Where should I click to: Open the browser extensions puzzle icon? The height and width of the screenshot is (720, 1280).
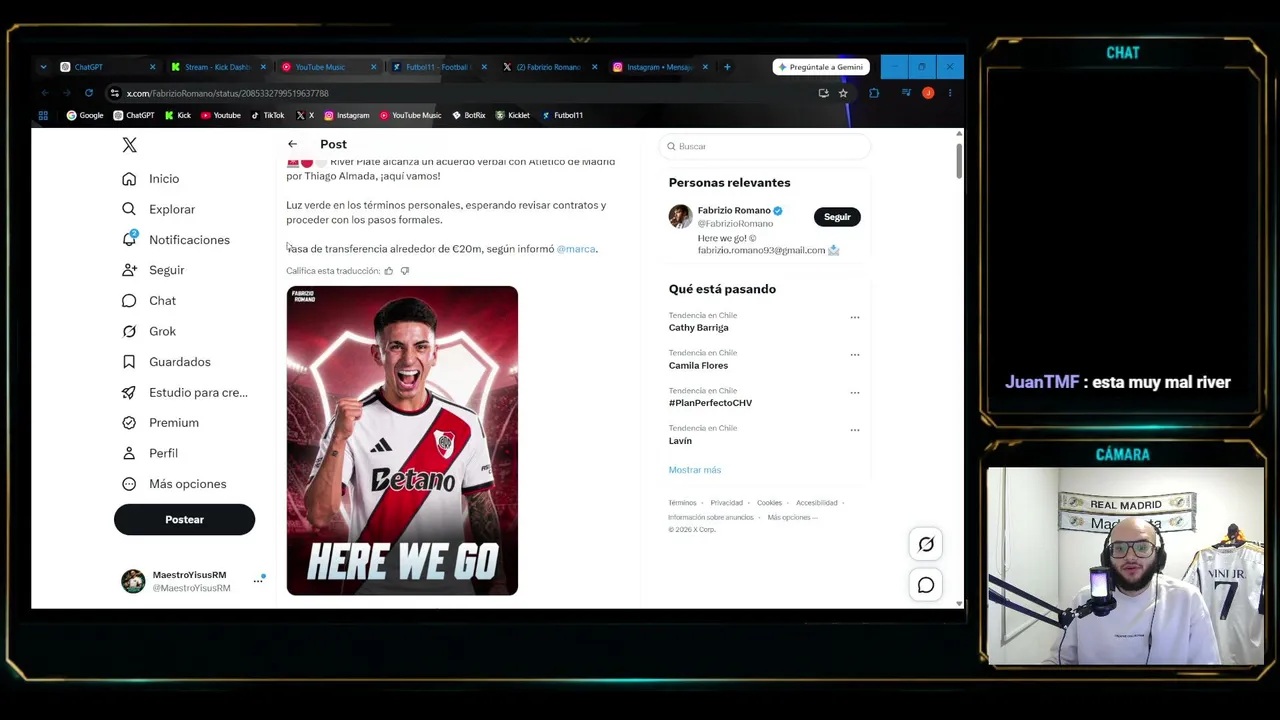pyautogui.click(x=874, y=93)
